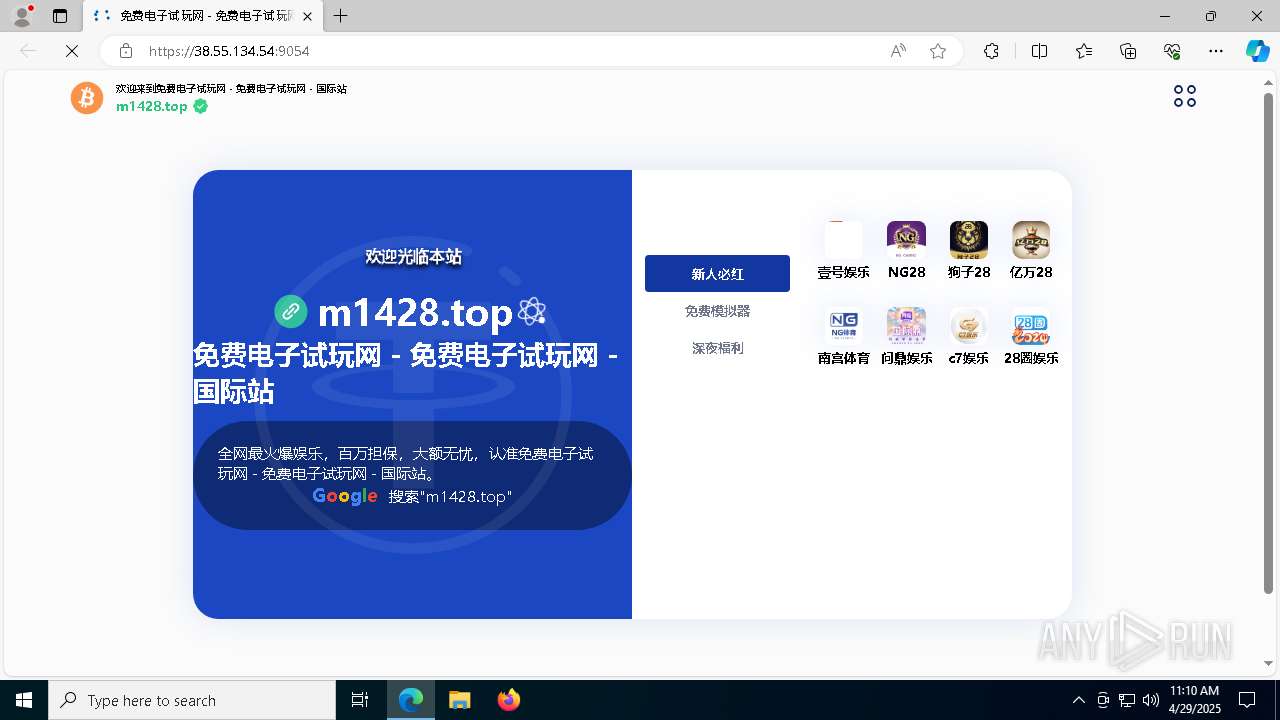Click the scrollbar up arrow

point(1268,81)
